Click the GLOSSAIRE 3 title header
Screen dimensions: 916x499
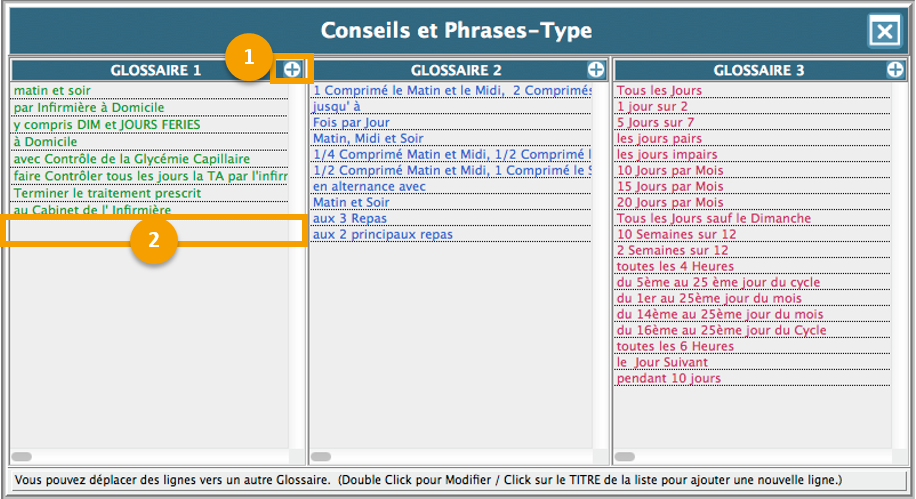[758, 70]
